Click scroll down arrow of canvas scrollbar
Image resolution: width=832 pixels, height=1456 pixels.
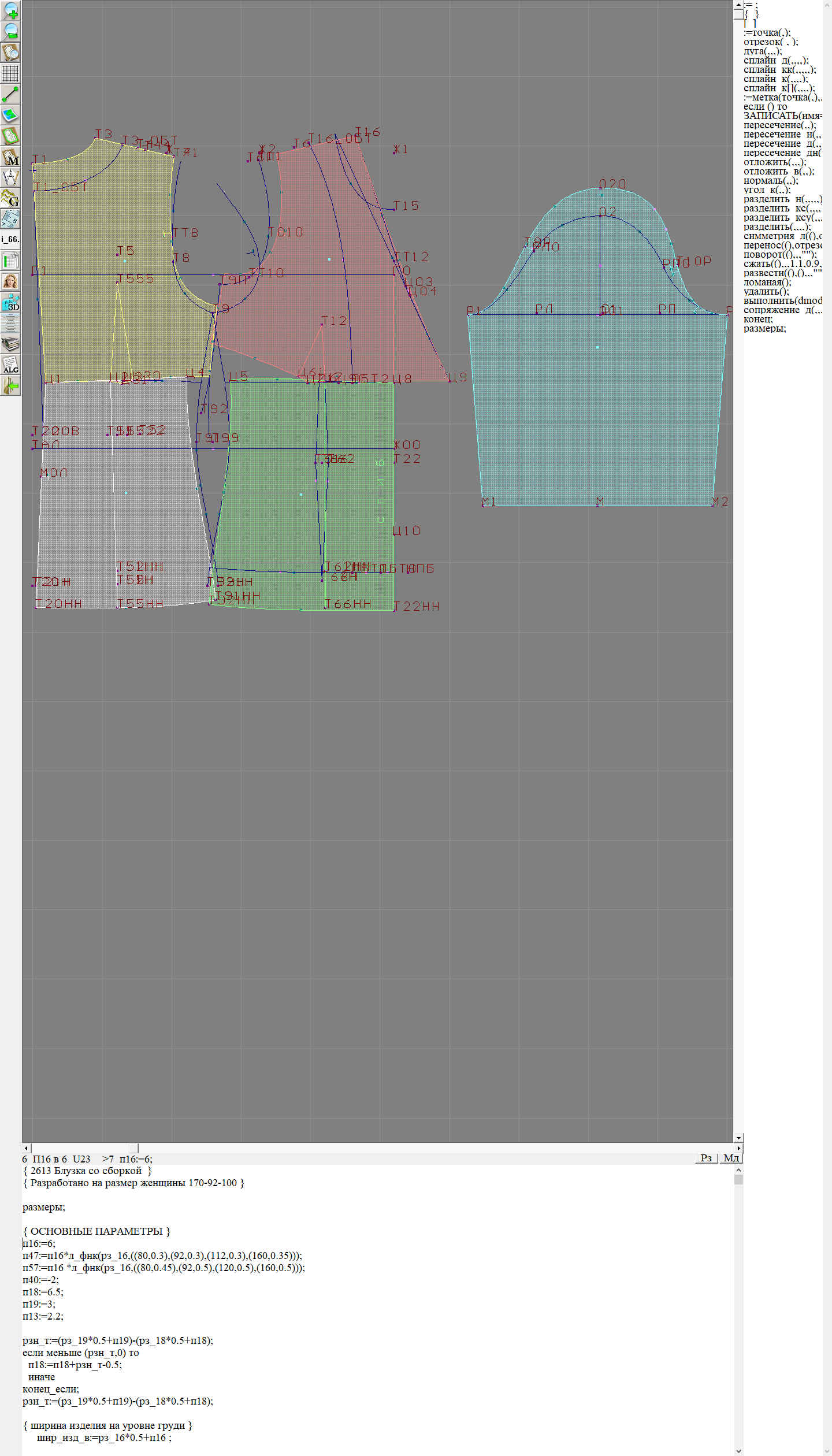pos(738,1138)
